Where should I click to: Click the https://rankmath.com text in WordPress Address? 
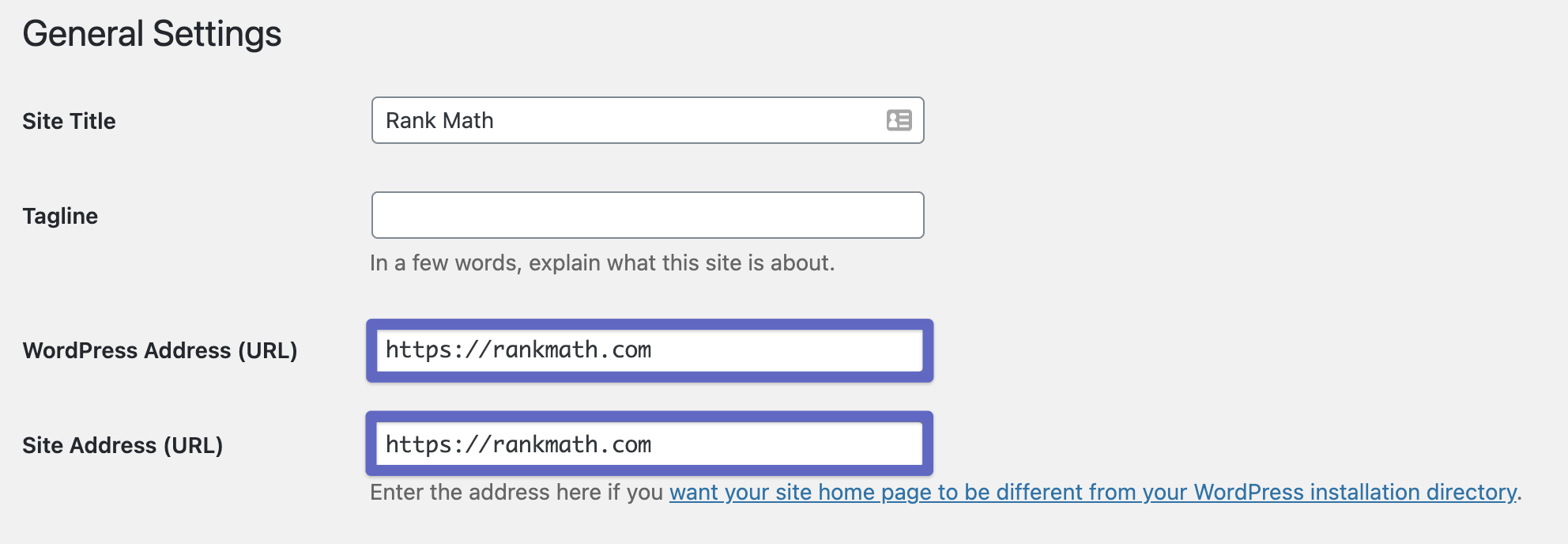tap(518, 349)
